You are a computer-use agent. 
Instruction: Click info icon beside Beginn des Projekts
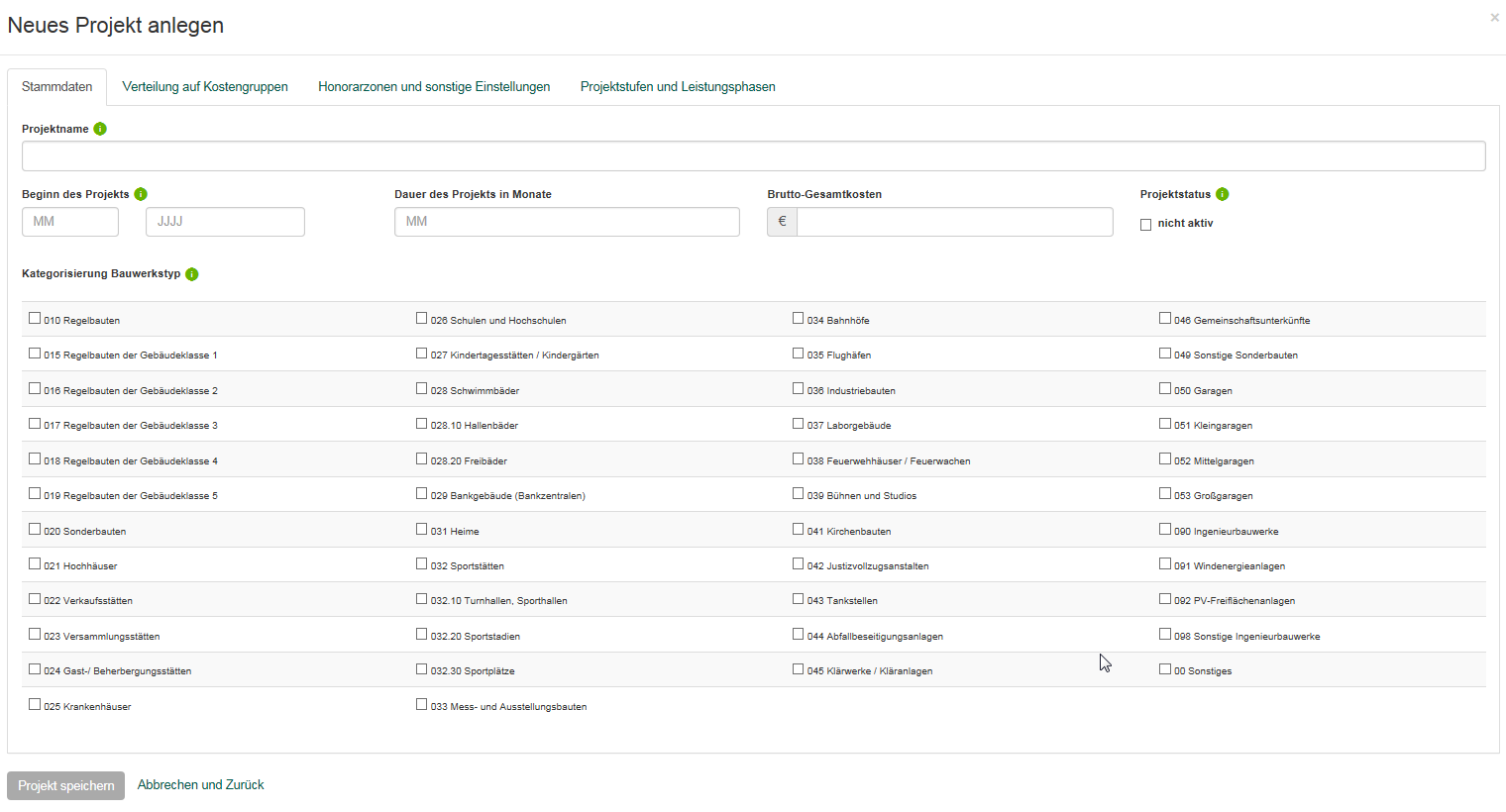coord(141,194)
